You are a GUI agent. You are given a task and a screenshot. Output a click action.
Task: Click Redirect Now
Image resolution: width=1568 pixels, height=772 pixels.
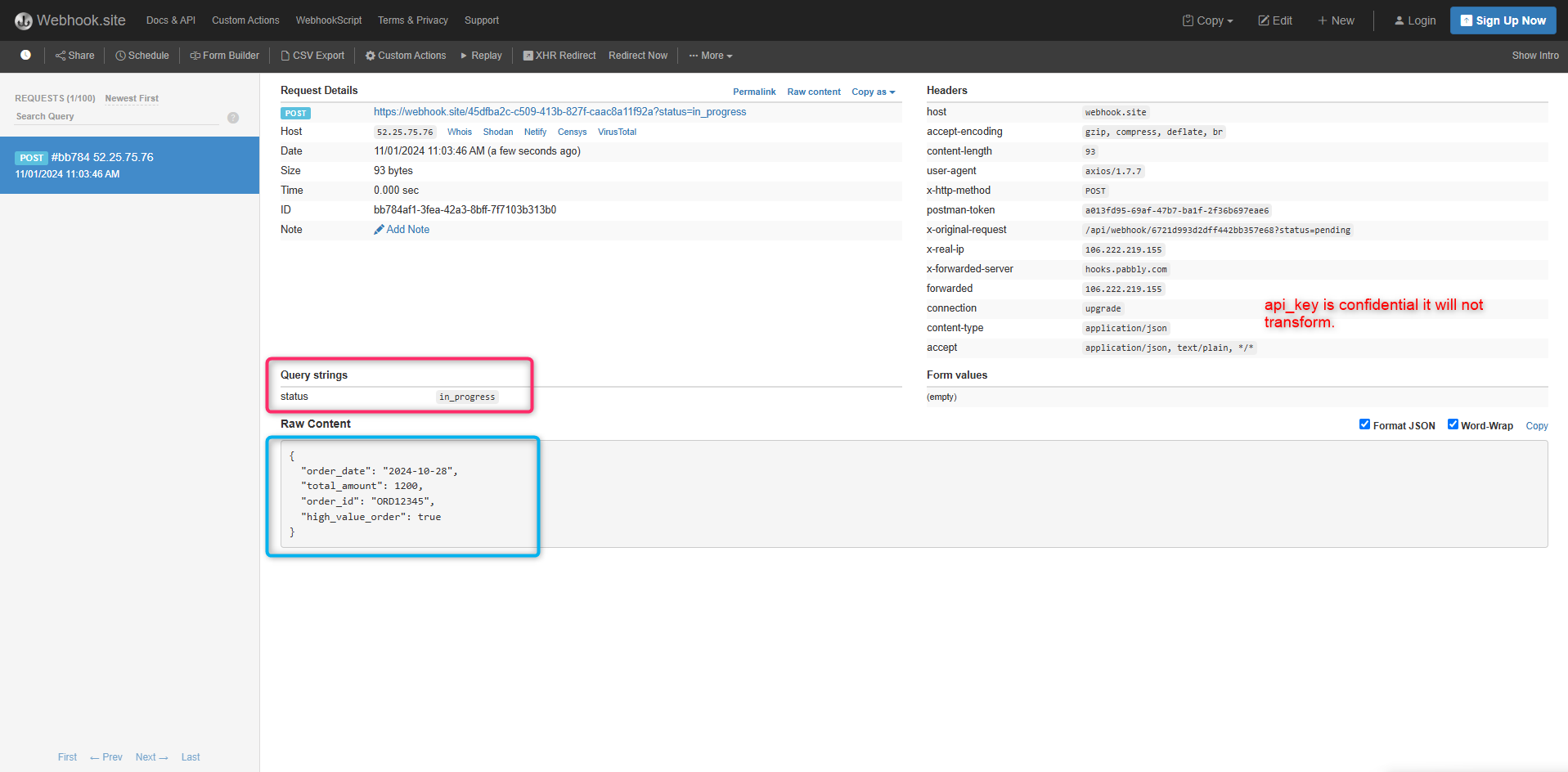(638, 56)
